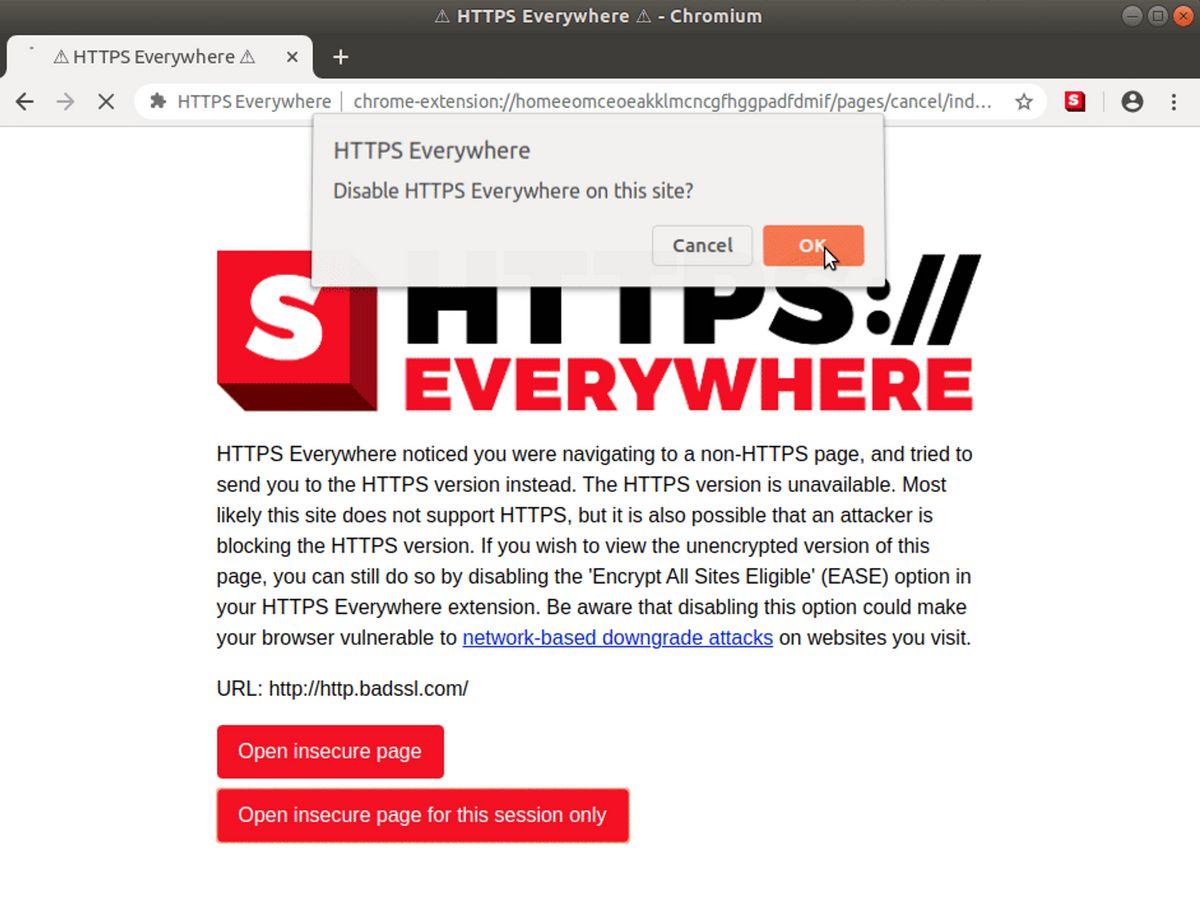The height and width of the screenshot is (912, 1200).
Task: Click the red S logo image on page
Action: pyautogui.click(x=297, y=331)
